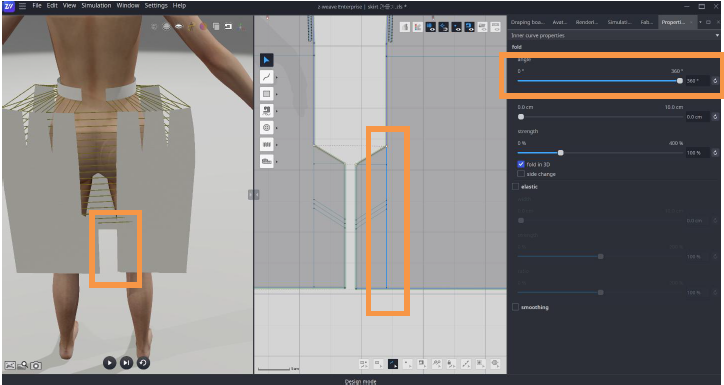The image size is (724, 385).
Task: Select the button placement tool
Action: pyautogui.click(x=266, y=127)
